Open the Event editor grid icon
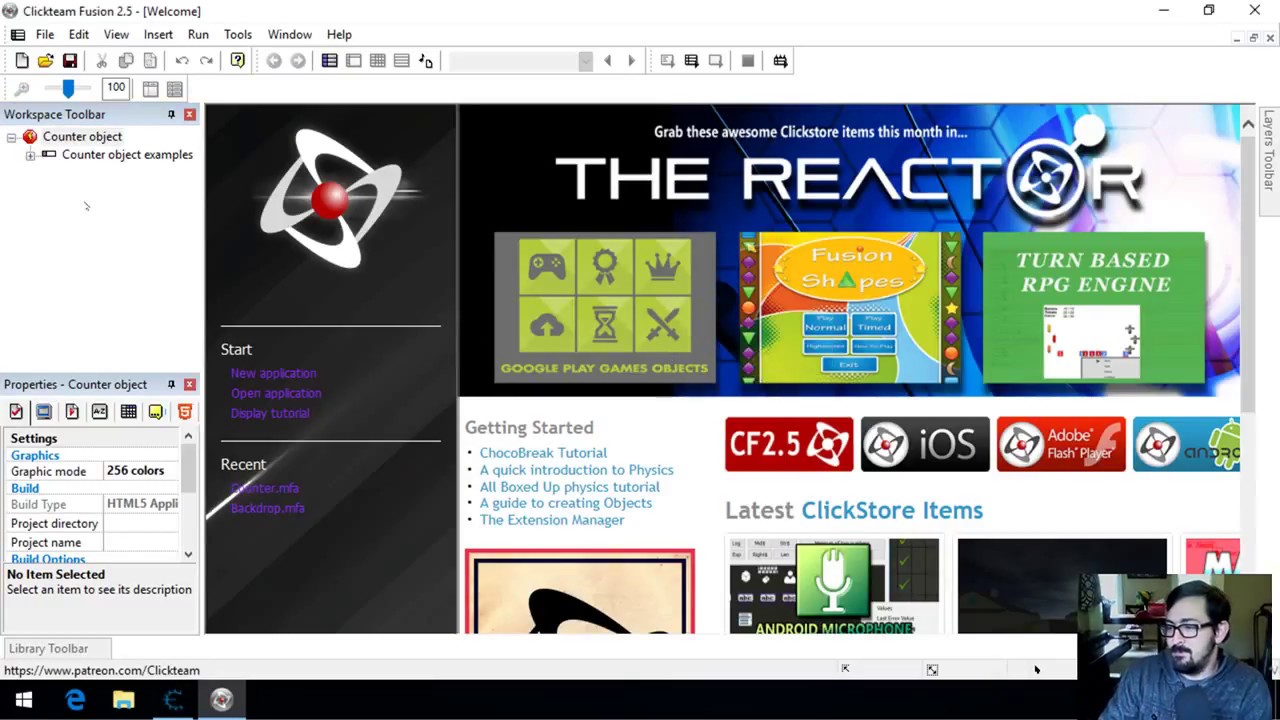This screenshot has height=720, width=1280. [x=377, y=61]
